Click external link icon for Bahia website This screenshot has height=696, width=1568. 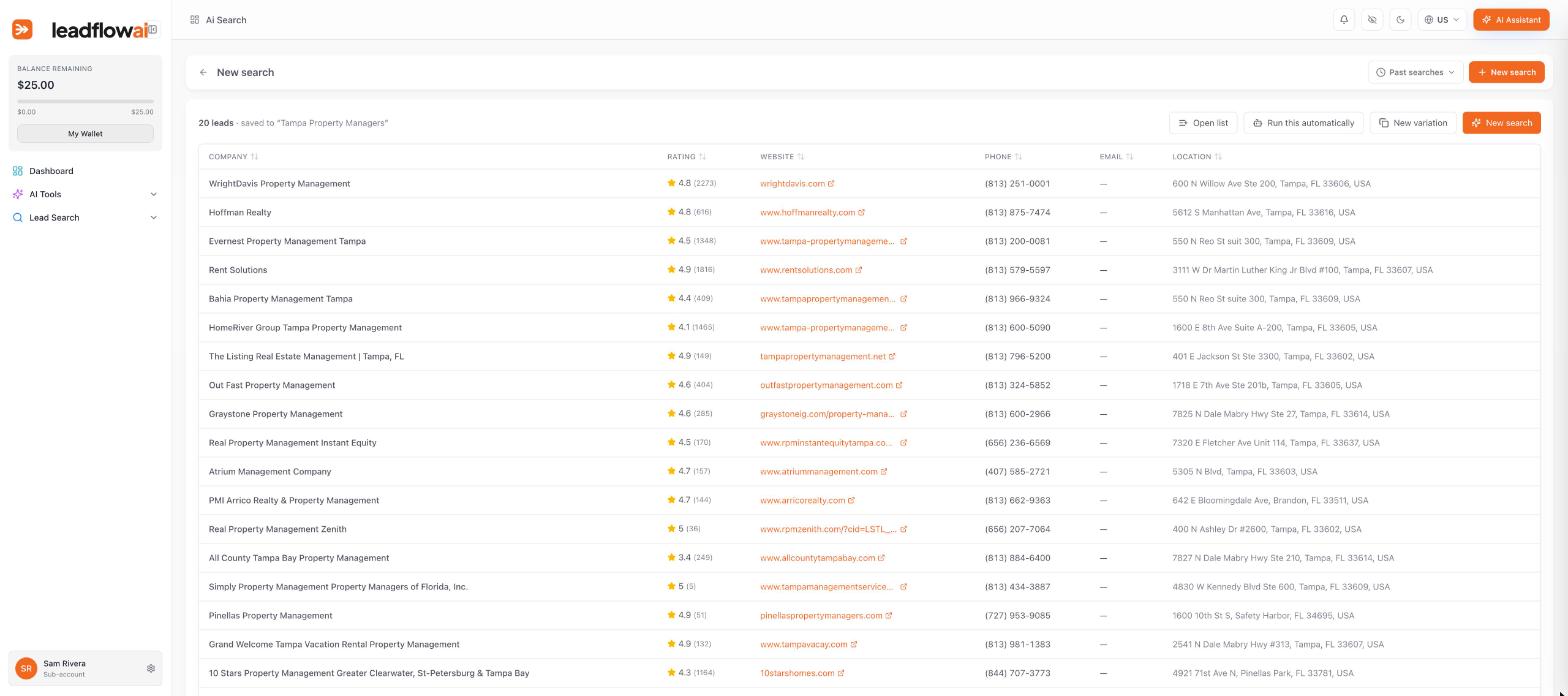tap(904, 299)
